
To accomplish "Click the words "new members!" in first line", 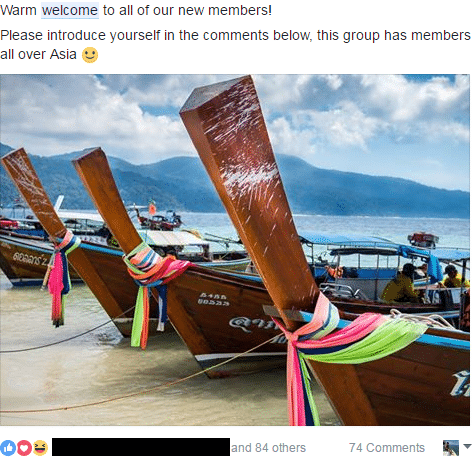I will click(x=225, y=10).
